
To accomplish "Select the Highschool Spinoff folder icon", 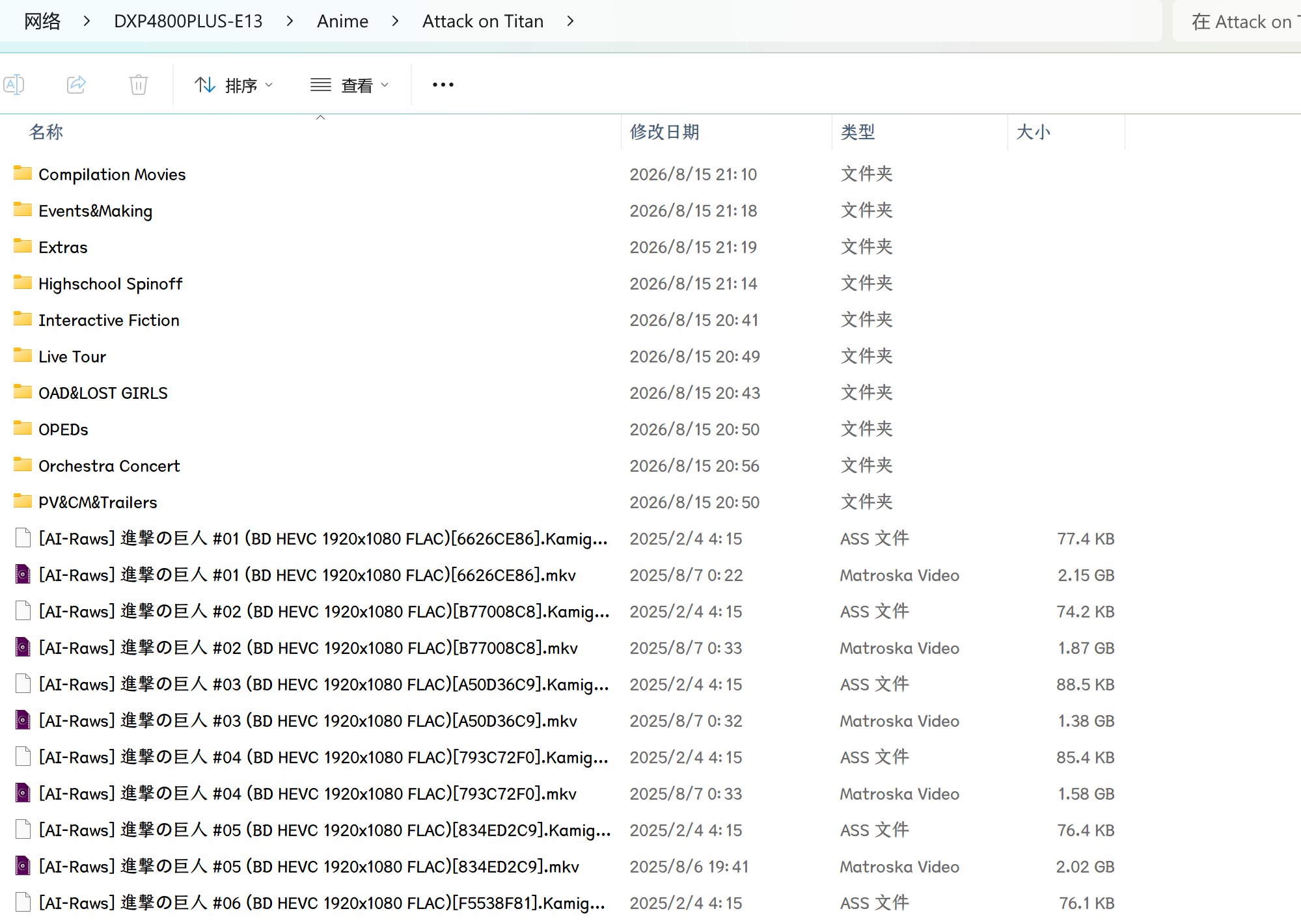I will pyautogui.click(x=23, y=282).
